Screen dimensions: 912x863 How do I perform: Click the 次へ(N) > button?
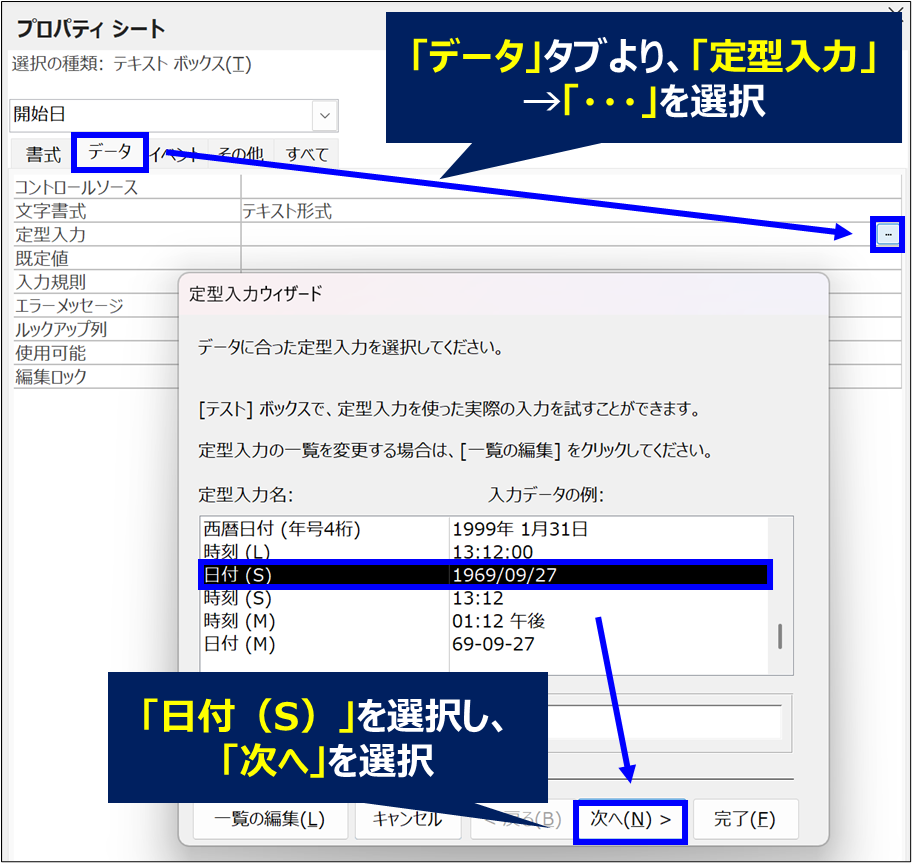tap(630, 819)
